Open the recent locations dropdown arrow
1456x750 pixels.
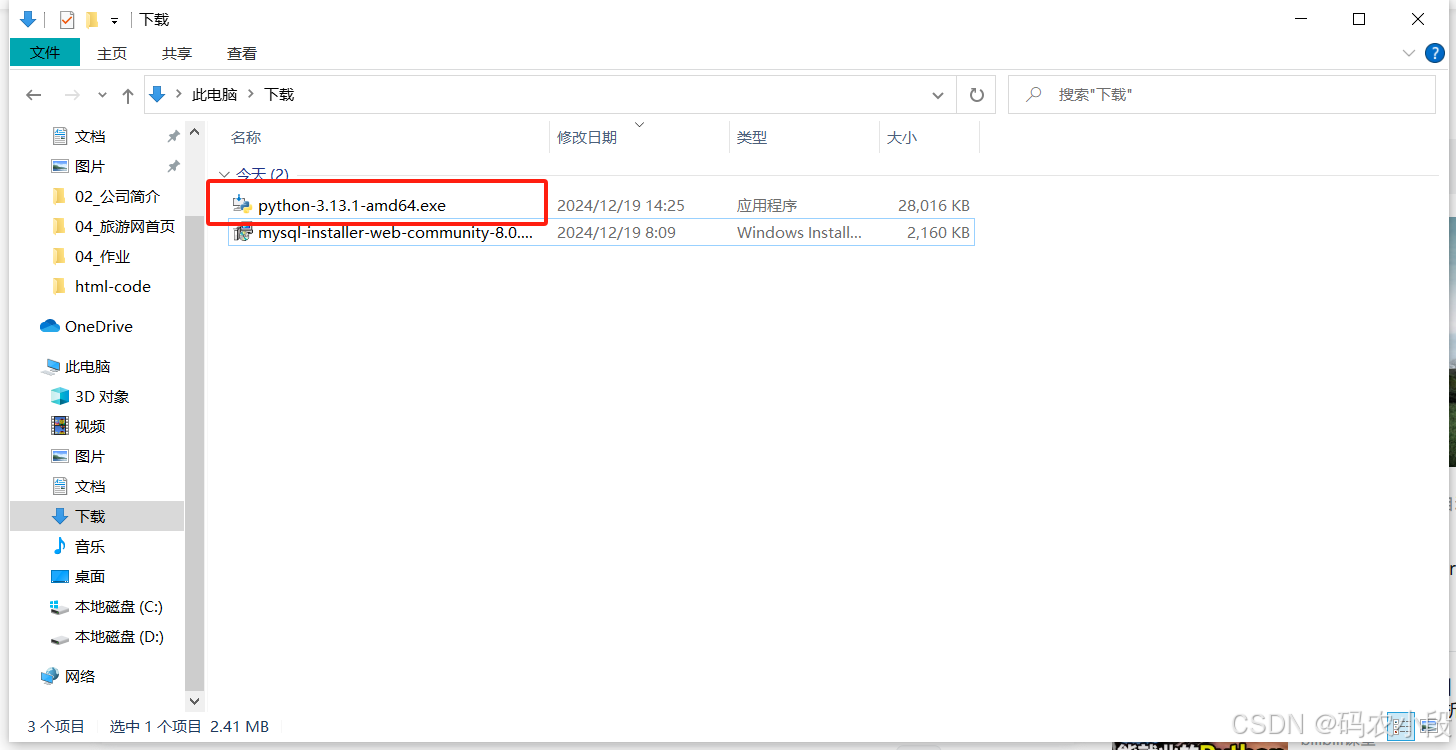[102, 95]
